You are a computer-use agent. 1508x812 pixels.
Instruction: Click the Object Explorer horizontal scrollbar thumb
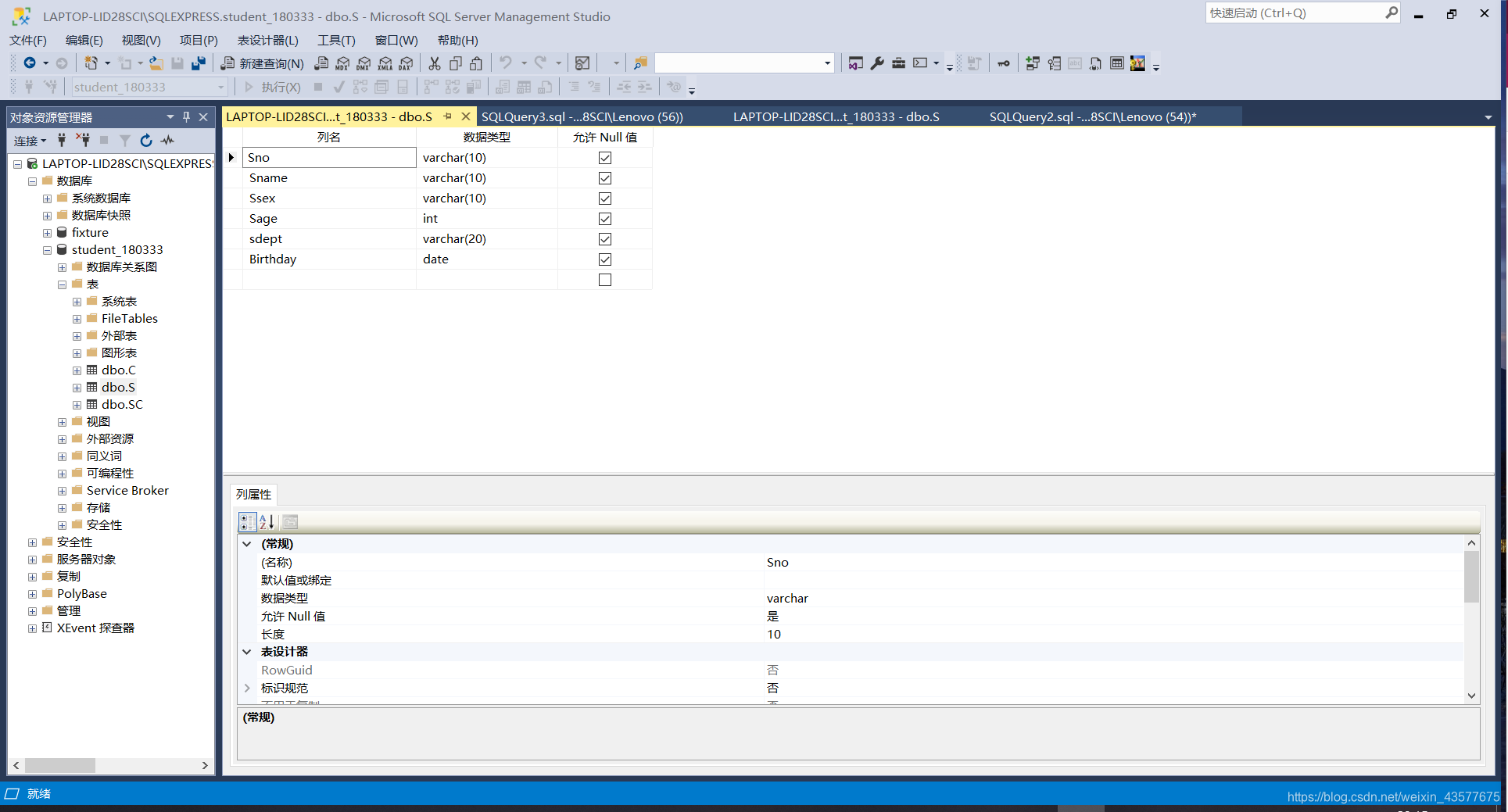click(60, 766)
